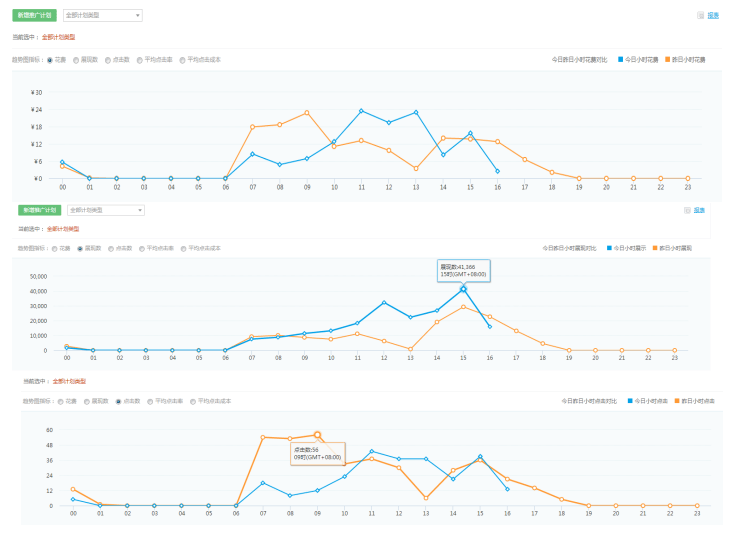Click the top 新增推广计划 green button

(34, 16)
